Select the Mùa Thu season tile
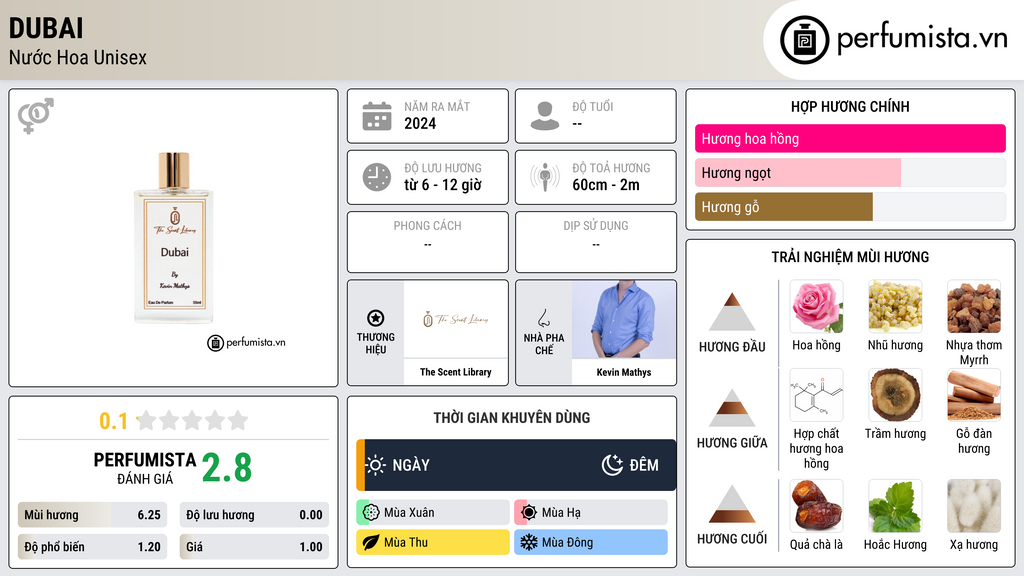 [x=433, y=542]
